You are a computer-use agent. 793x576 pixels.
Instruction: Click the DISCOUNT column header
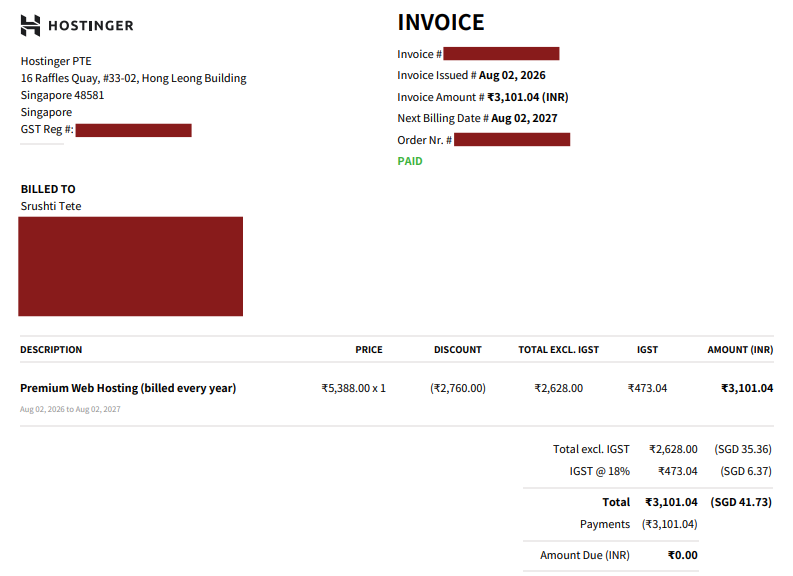458,349
